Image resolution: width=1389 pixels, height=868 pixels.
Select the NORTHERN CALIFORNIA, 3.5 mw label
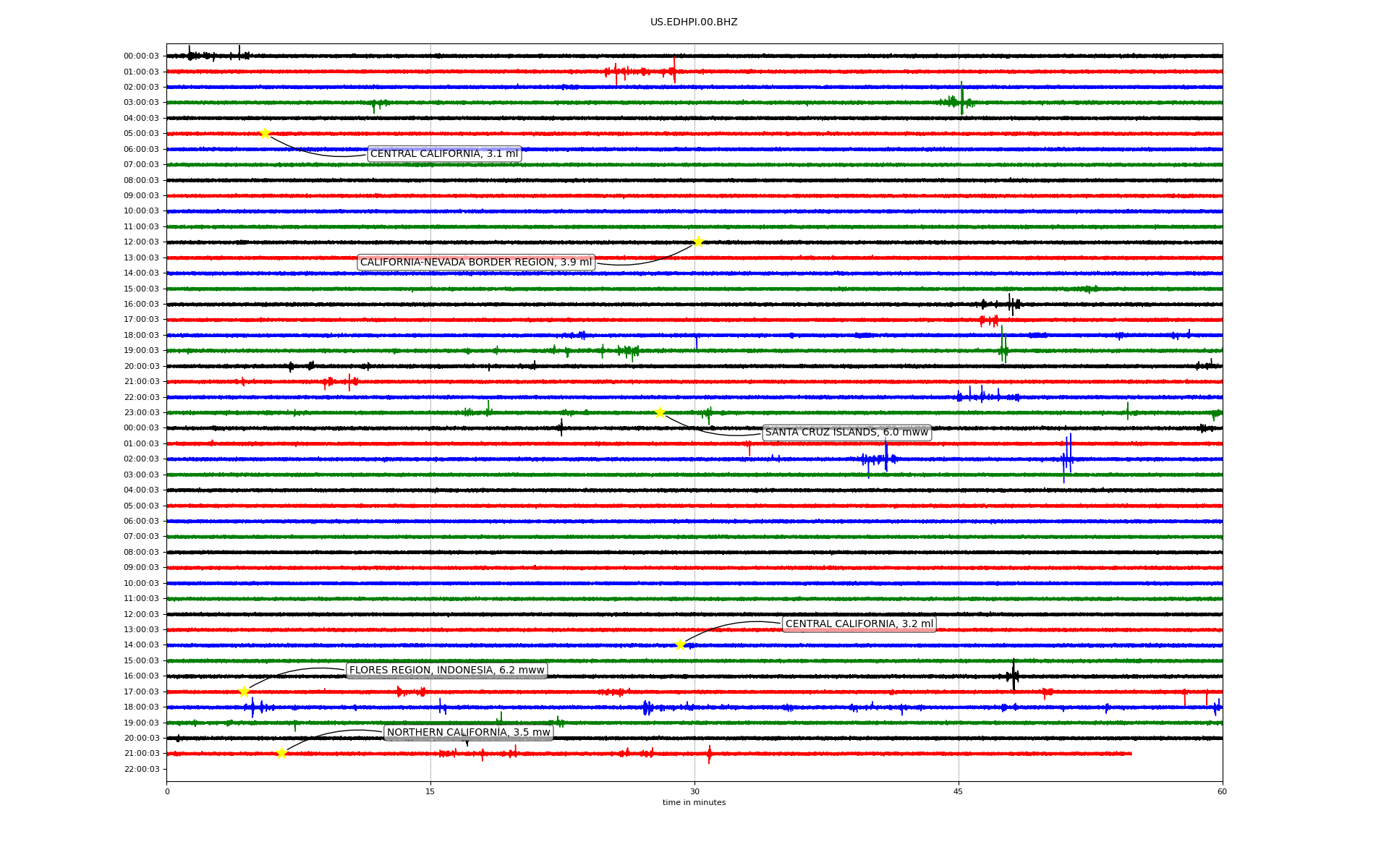coord(468,733)
